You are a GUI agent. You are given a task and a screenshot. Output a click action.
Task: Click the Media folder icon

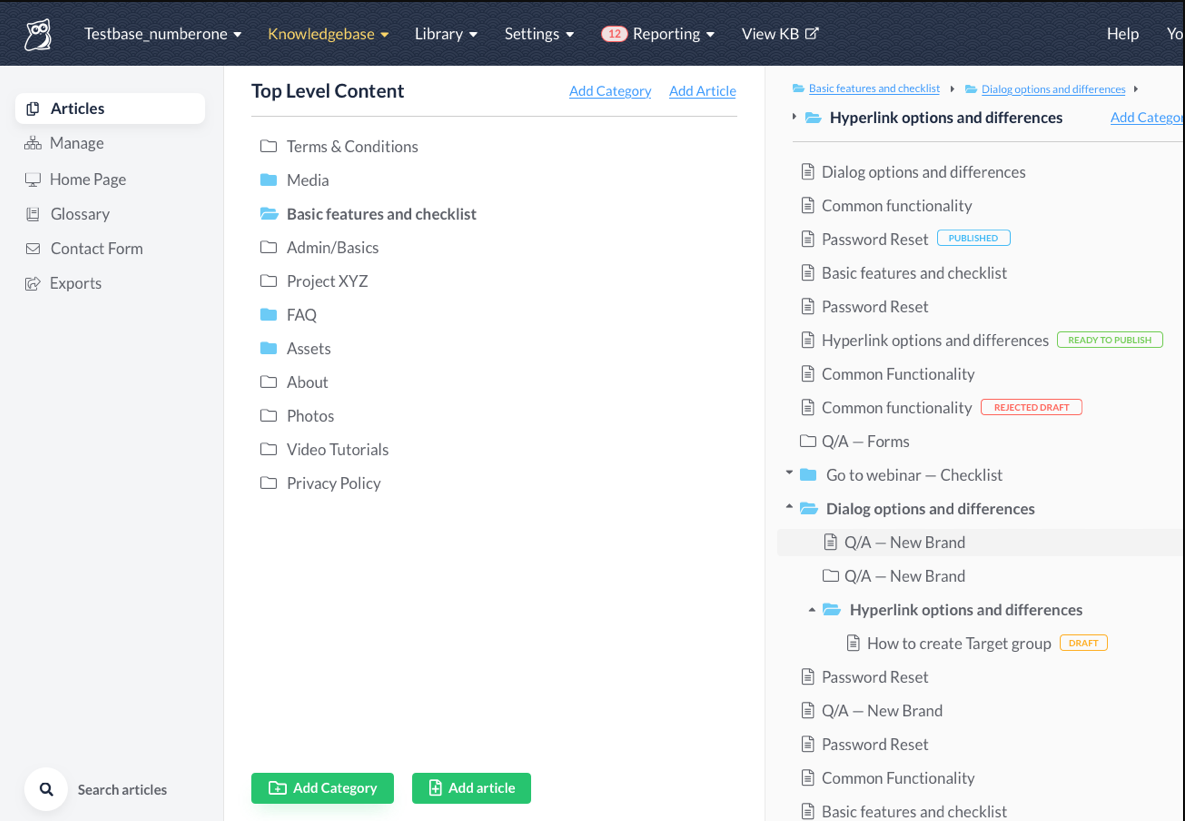click(268, 180)
